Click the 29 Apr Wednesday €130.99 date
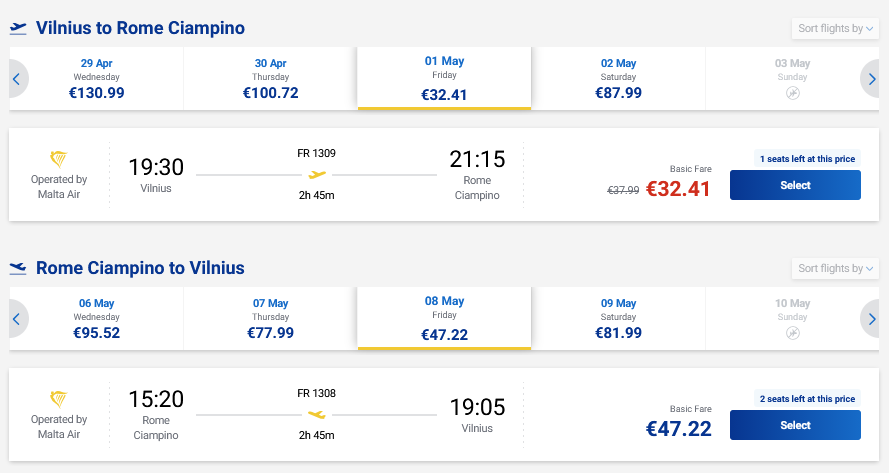Viewport: 889px width, 473px height. tap(97, 78)
